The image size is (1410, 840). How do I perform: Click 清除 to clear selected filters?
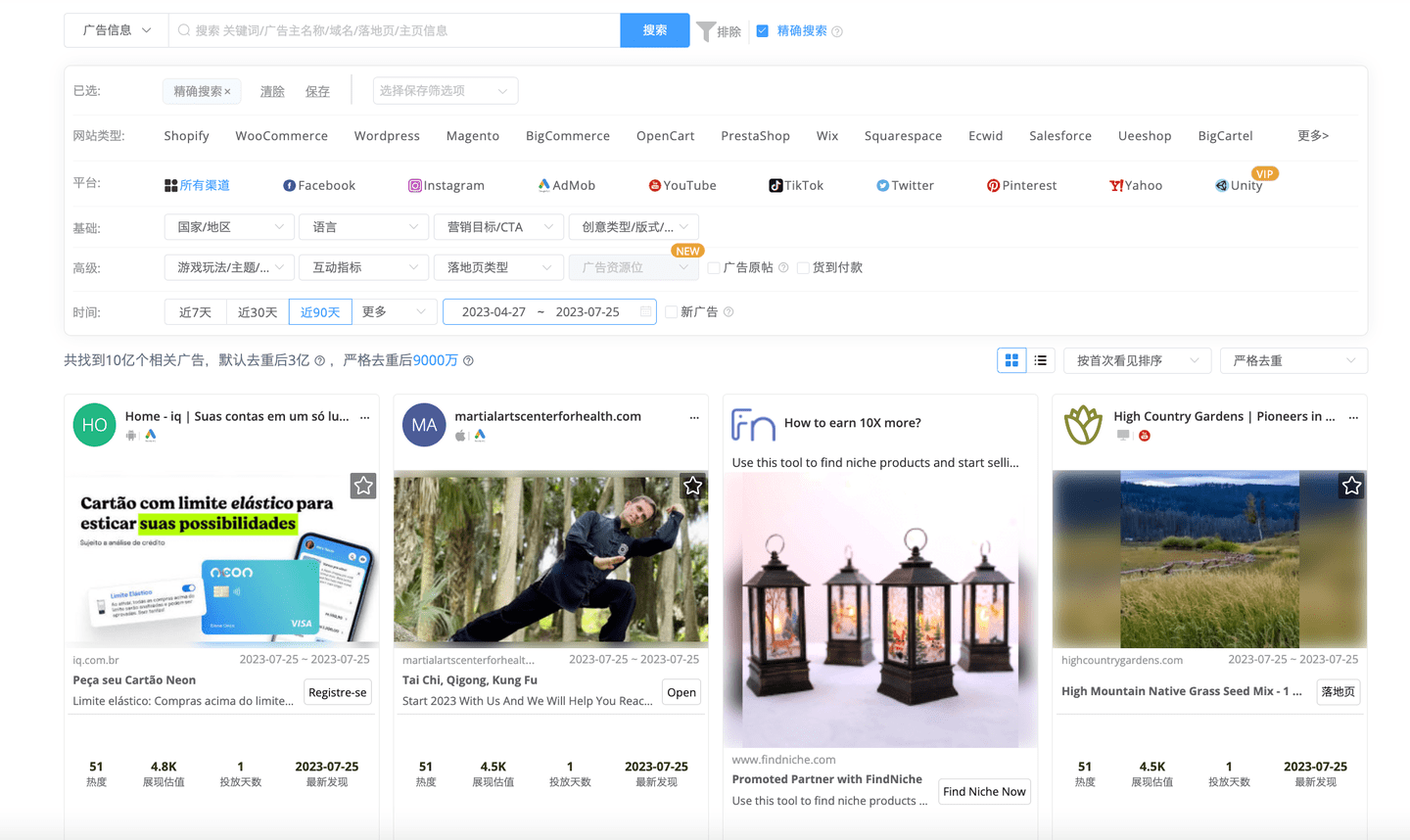(x=272, y=91)
